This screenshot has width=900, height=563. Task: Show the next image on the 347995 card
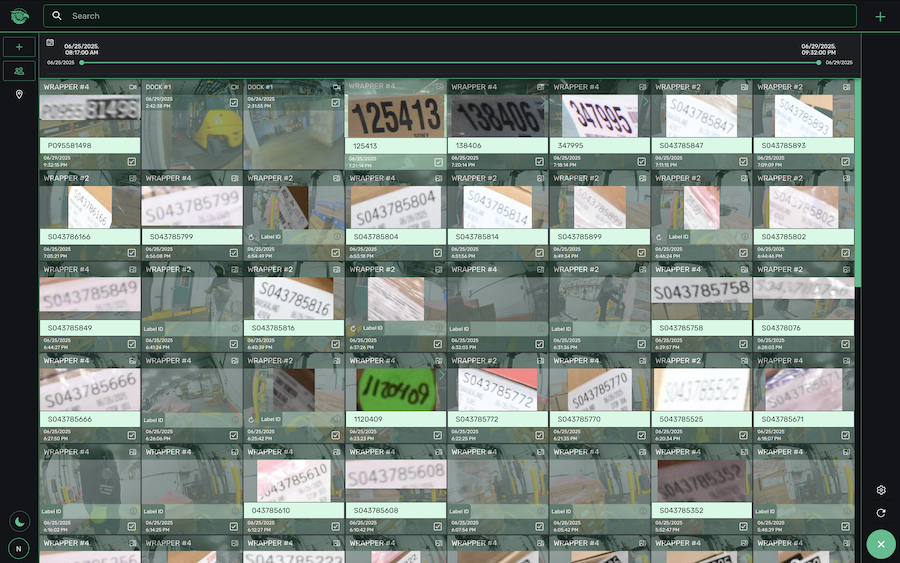646,101
